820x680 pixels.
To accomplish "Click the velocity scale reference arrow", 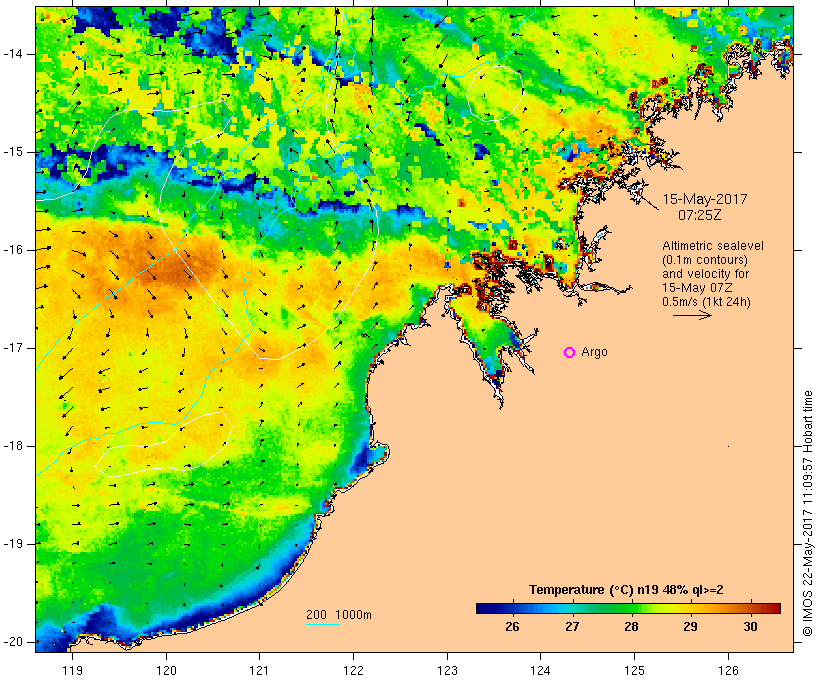I will 692,315.
